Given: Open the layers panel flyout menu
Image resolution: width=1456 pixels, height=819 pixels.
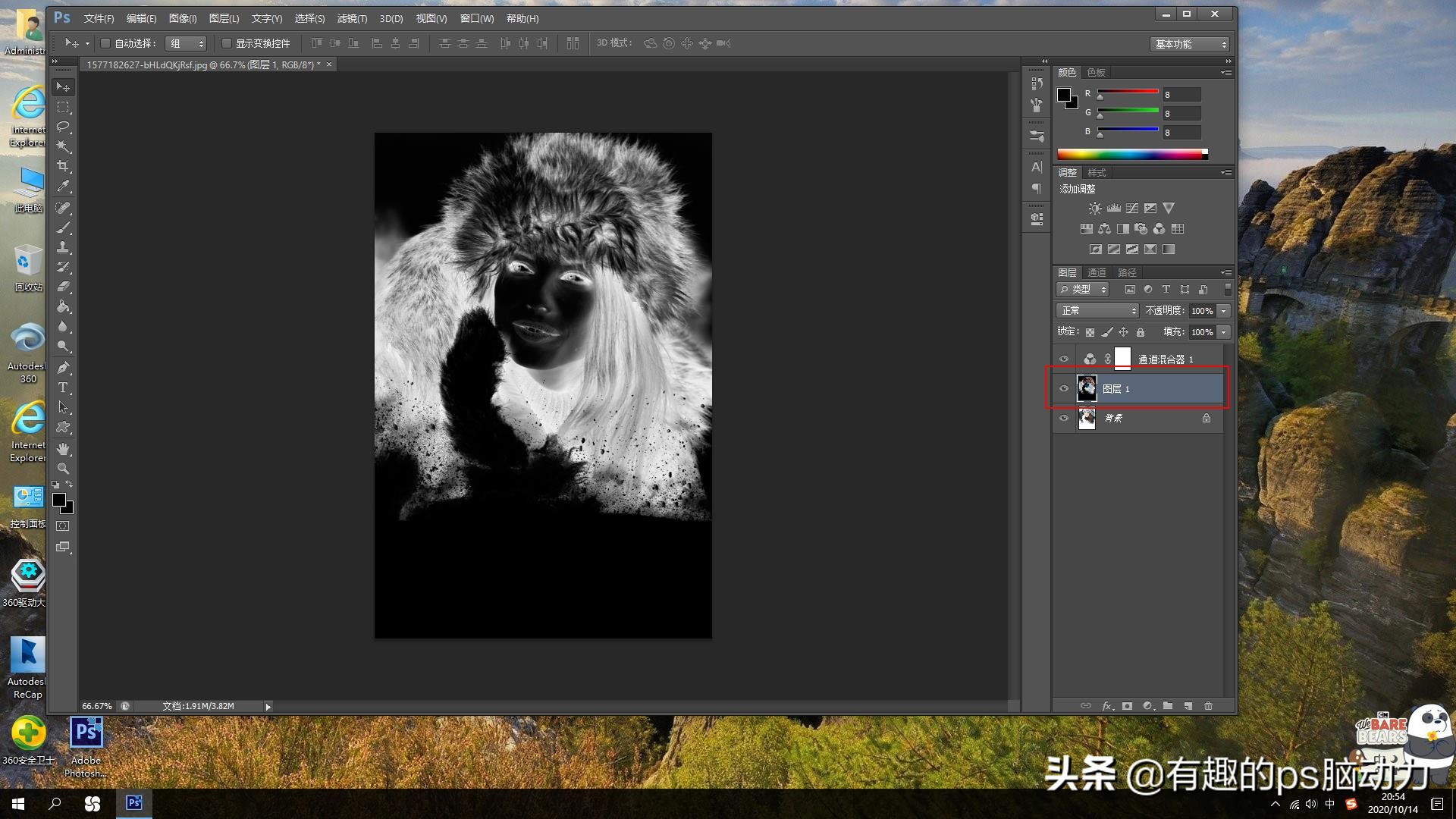Looking at the screenshot, I should (1225, 272).
